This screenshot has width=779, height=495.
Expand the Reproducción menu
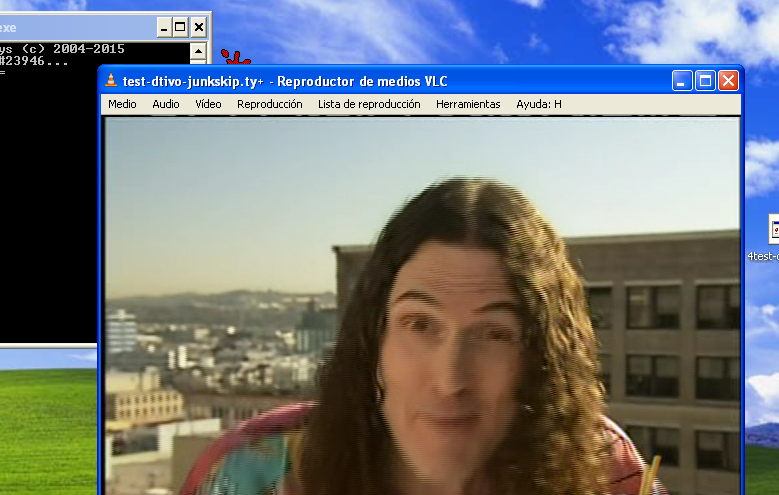(x=269, y=104)
